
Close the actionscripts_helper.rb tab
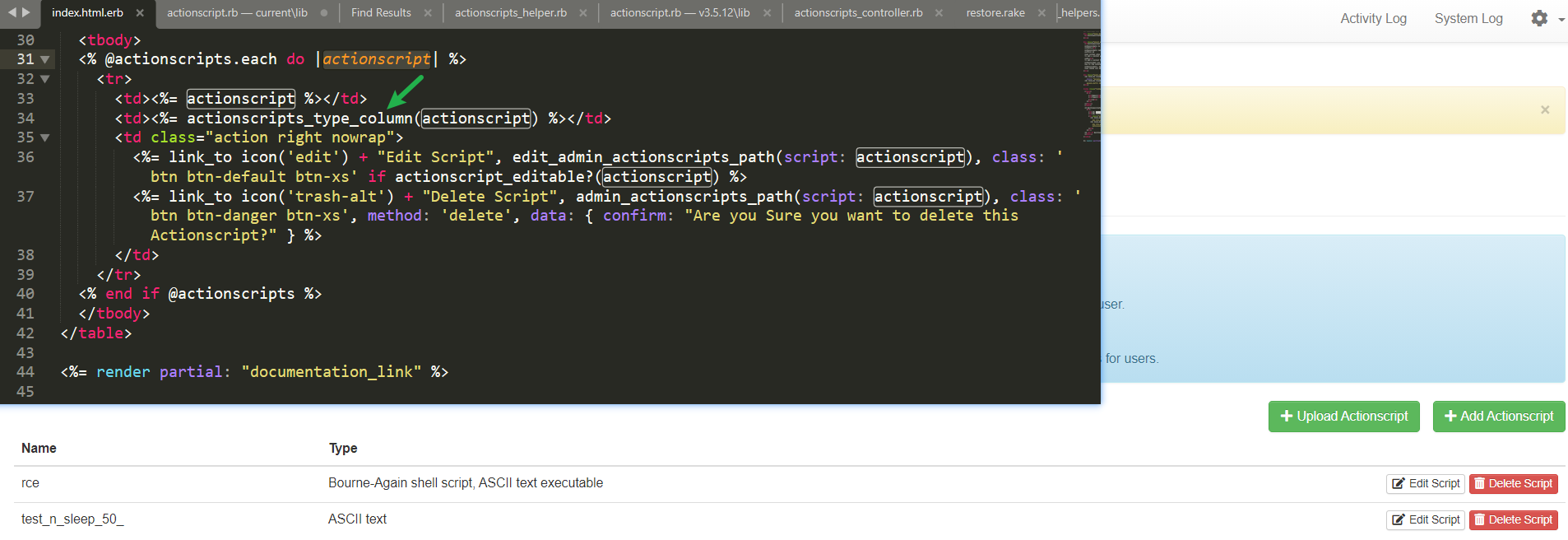583,13
